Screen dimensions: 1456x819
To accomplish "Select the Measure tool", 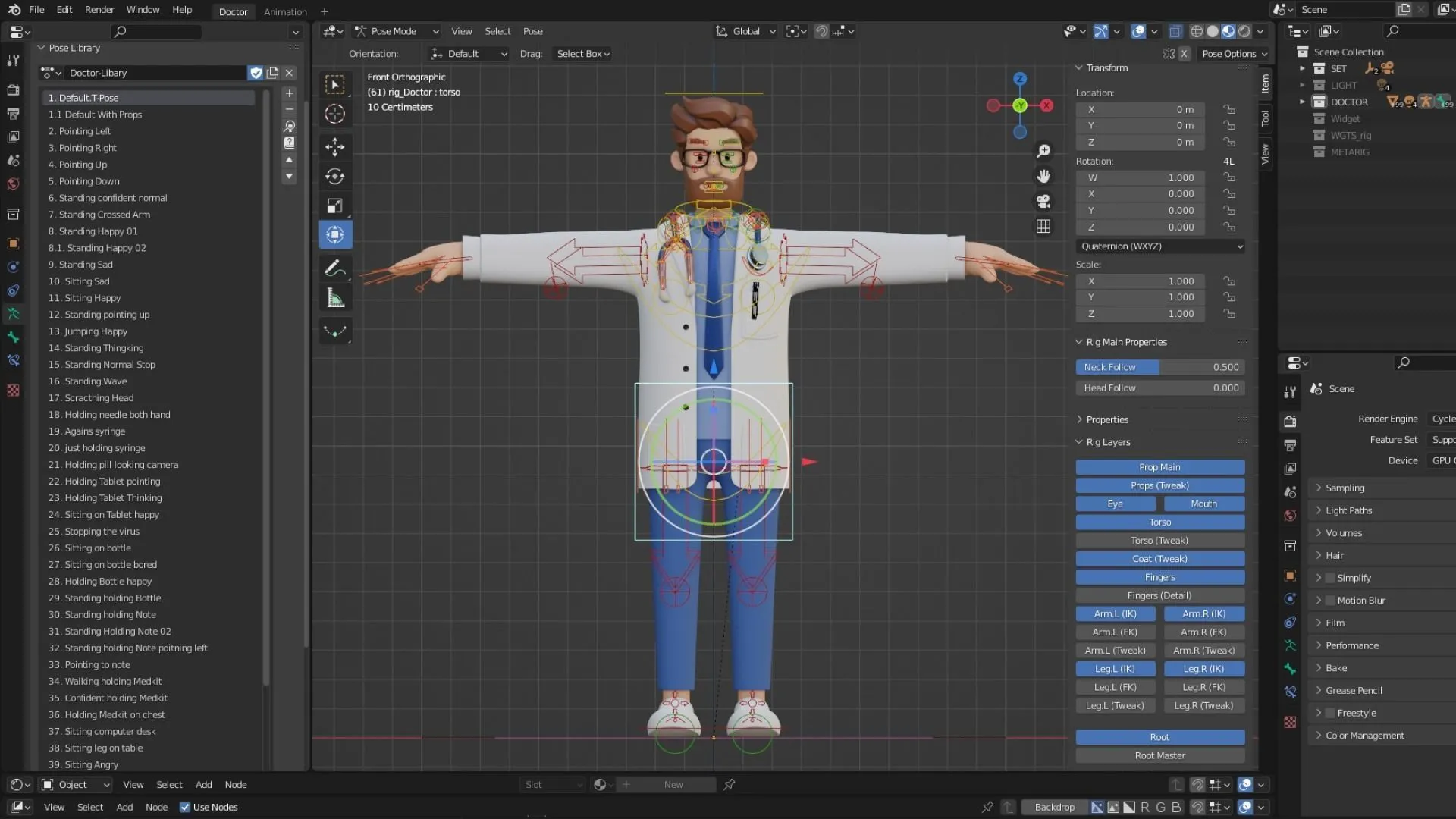I will point(335,297).
